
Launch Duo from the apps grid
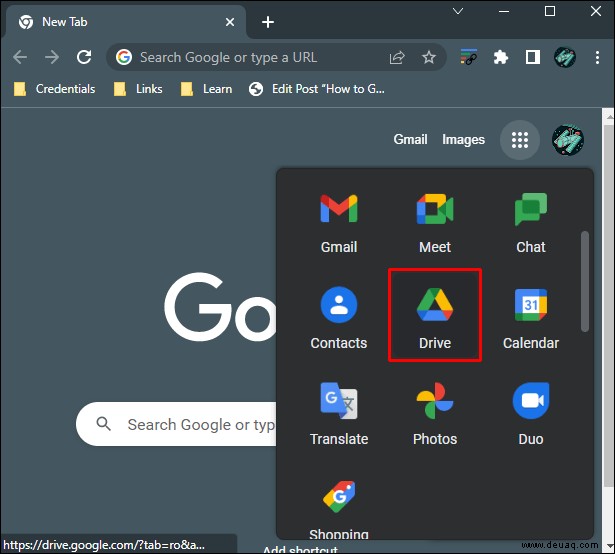(x=531, y=414)
